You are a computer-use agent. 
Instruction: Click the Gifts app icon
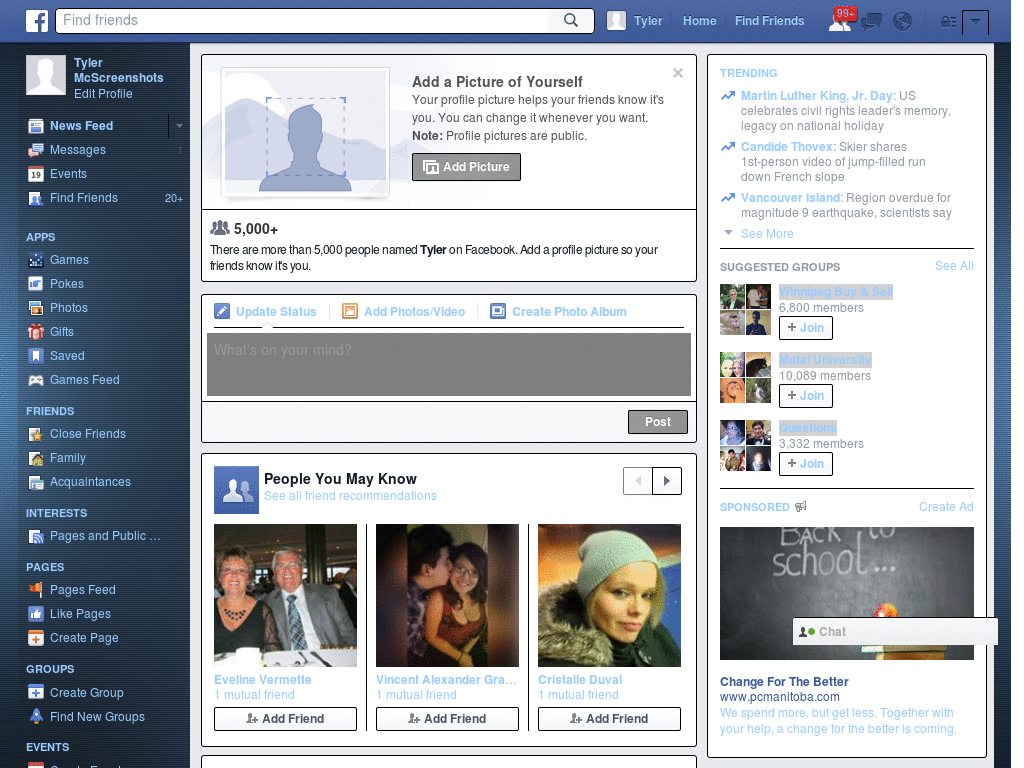(36, 332)
